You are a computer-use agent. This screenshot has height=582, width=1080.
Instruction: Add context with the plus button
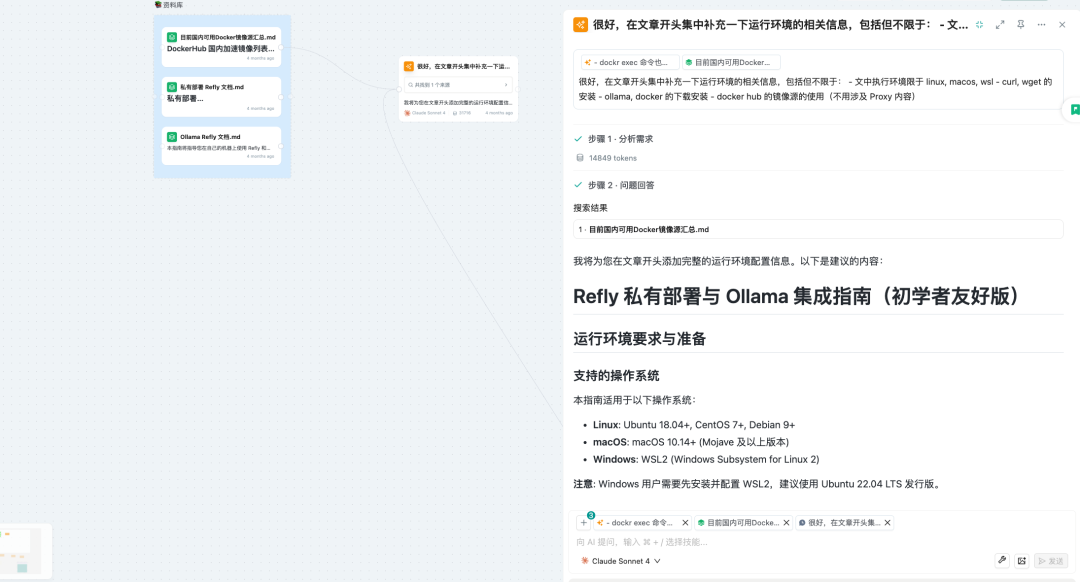(583, 523)
